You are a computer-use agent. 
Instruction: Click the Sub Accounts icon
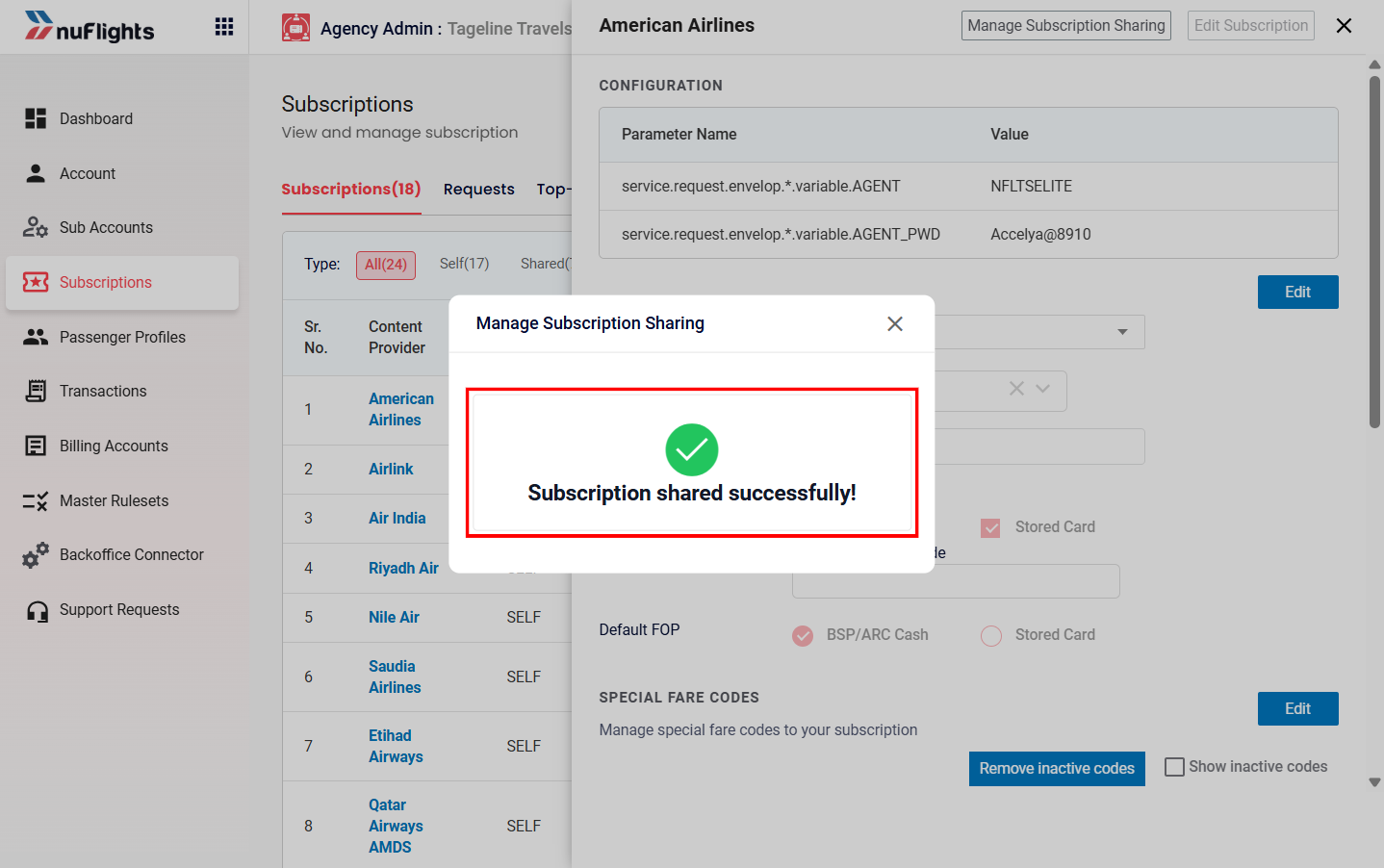pyautogui.click(x=36, y=227)
